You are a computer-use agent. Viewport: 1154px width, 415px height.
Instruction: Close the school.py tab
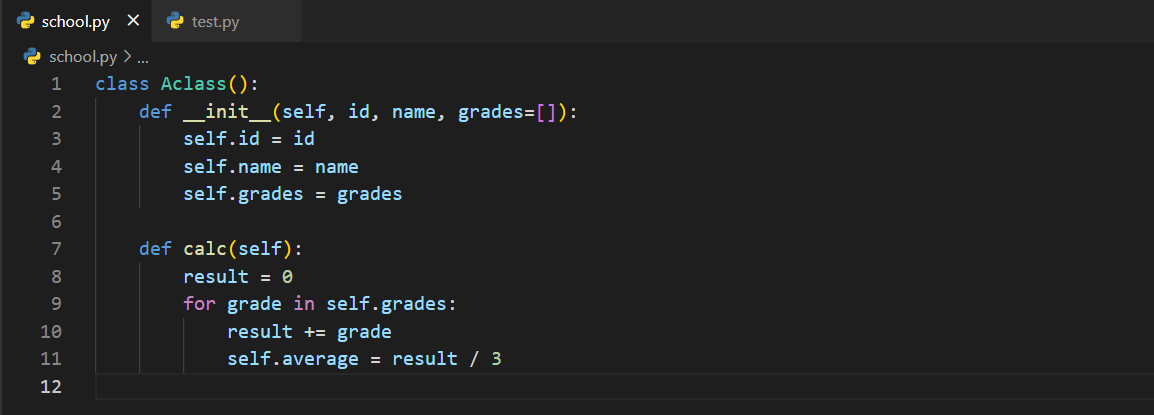tap(133, 21)
